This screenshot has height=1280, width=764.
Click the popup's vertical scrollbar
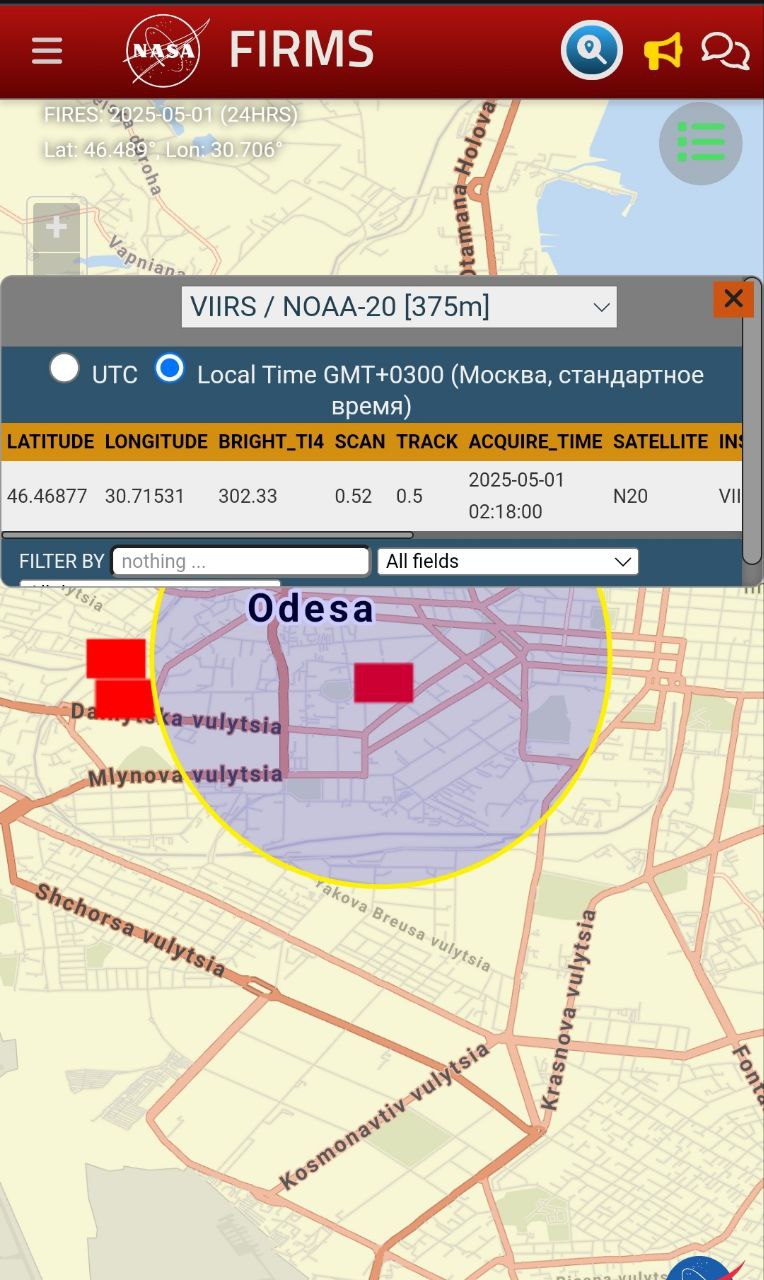tap(752, 420)
